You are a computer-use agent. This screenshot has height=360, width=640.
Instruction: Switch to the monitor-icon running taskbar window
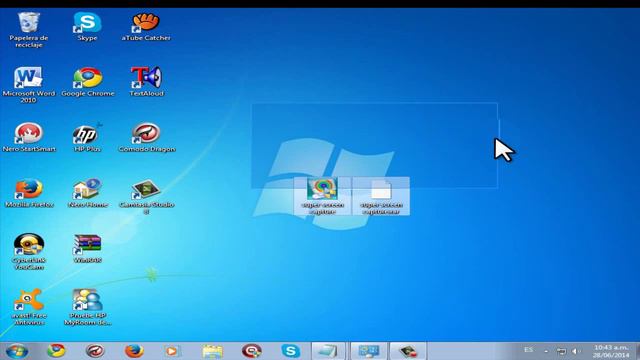point(368,351)
